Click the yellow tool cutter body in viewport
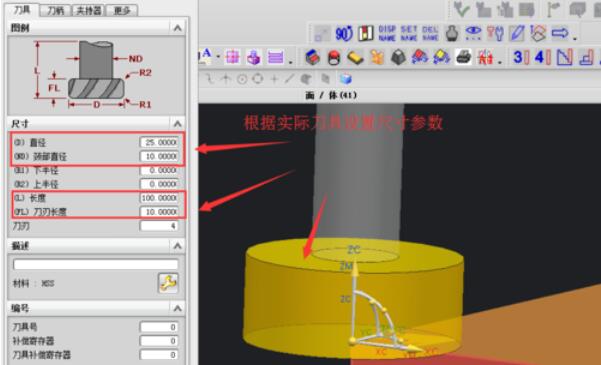Image resolution: width=601 pixels, height=365 pixels. (354, 298)
